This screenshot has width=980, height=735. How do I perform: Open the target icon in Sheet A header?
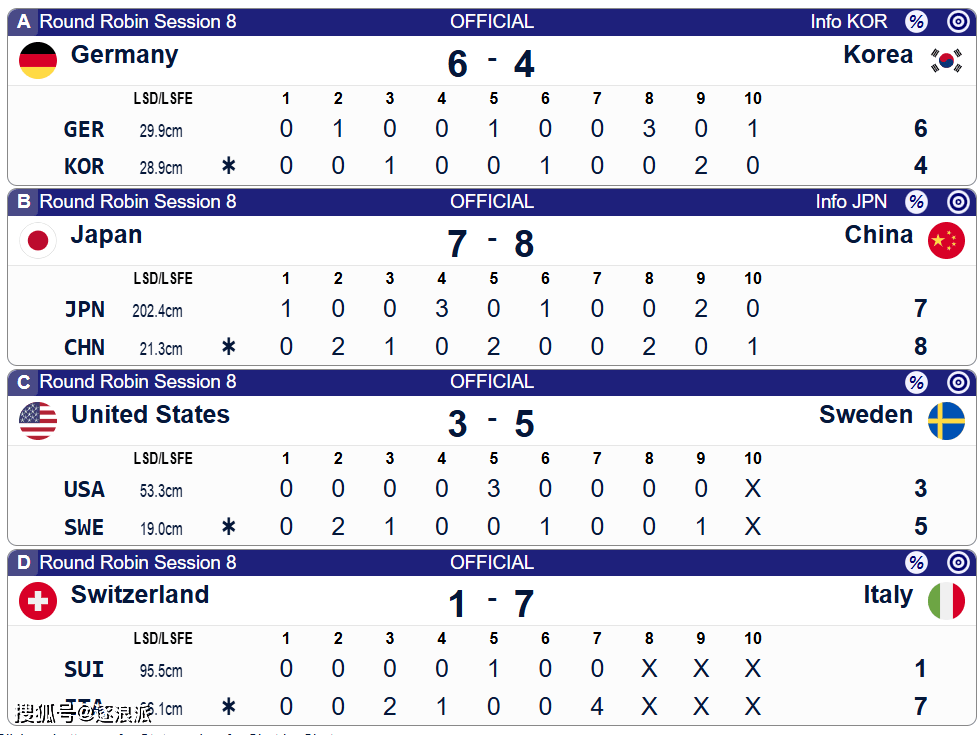[958, 22]
